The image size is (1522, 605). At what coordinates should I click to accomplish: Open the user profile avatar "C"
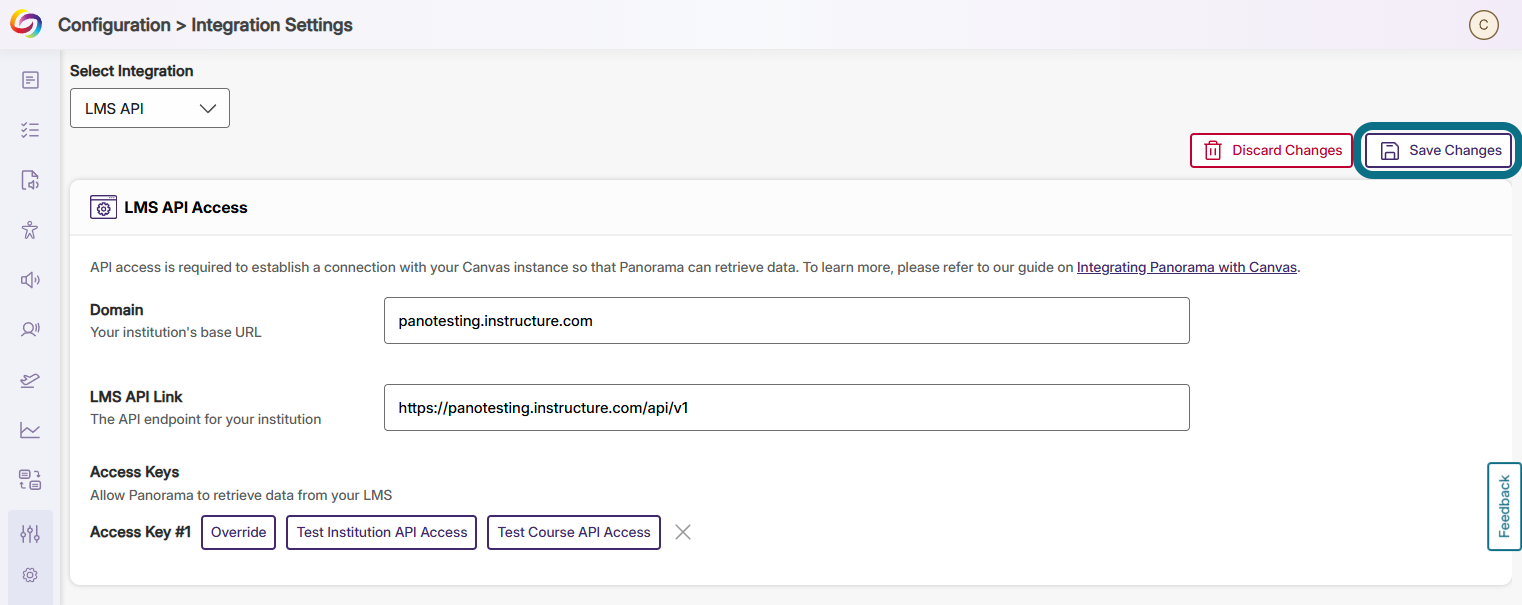click(x=1483, y=25)
